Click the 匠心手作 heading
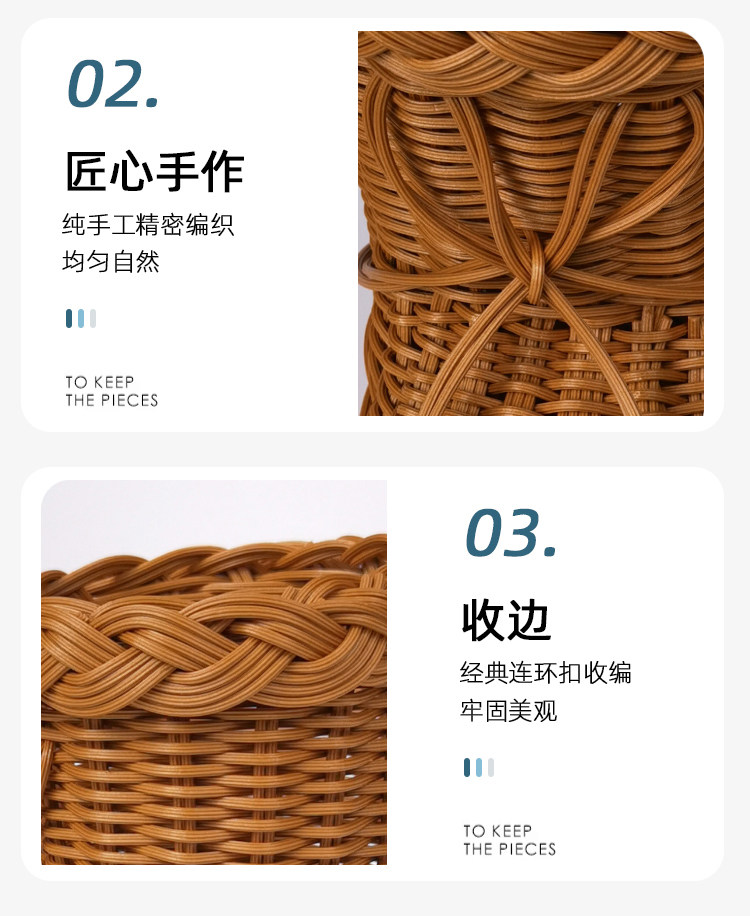Screen dimensions: 750x916 tap(154, 172)
